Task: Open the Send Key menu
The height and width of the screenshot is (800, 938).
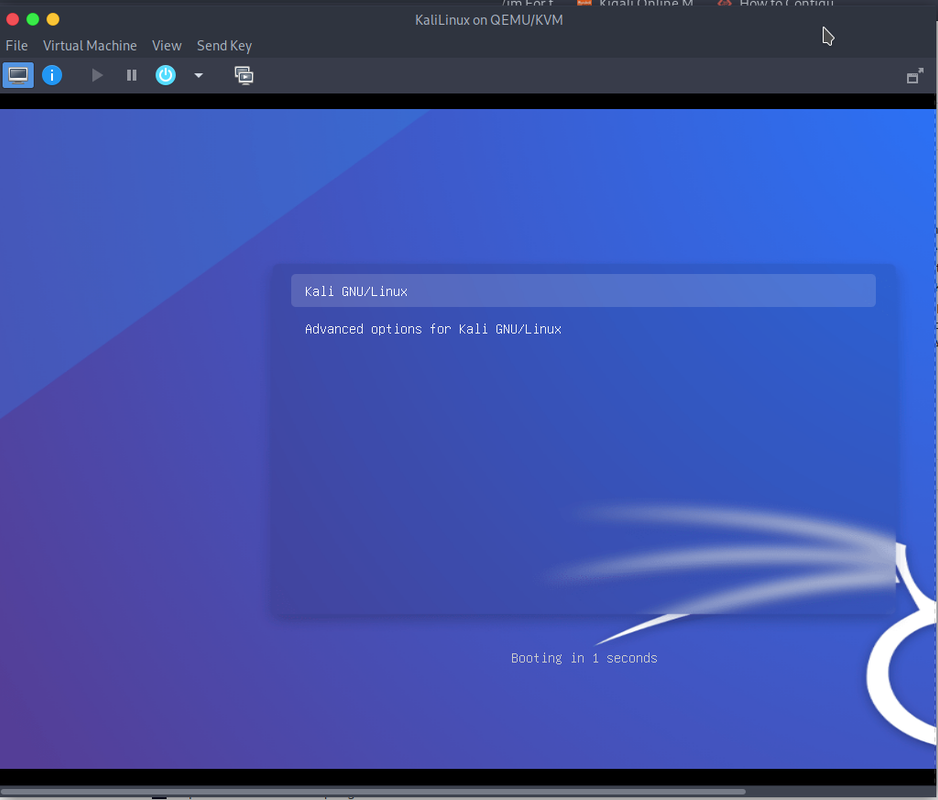Action: pyautogui.click(x=224, y=45)
